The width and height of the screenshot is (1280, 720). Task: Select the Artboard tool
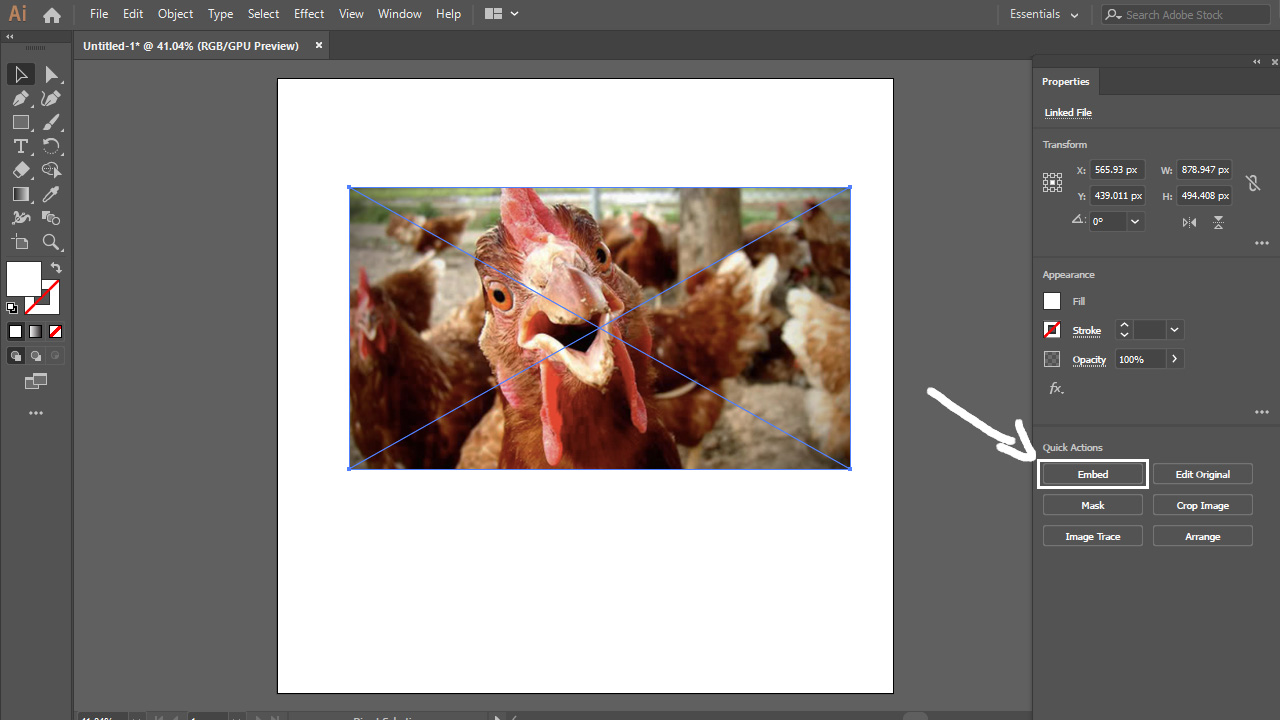[x=20, y=243]
